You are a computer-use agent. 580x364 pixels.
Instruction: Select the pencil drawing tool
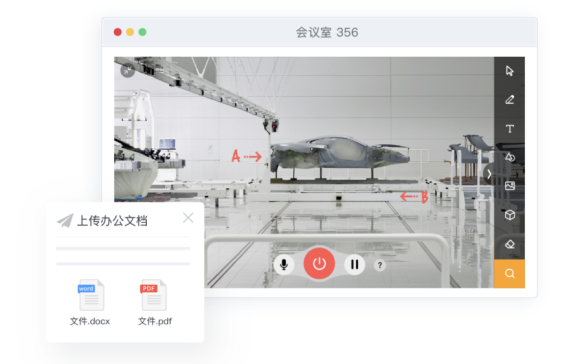click(509, 100)
